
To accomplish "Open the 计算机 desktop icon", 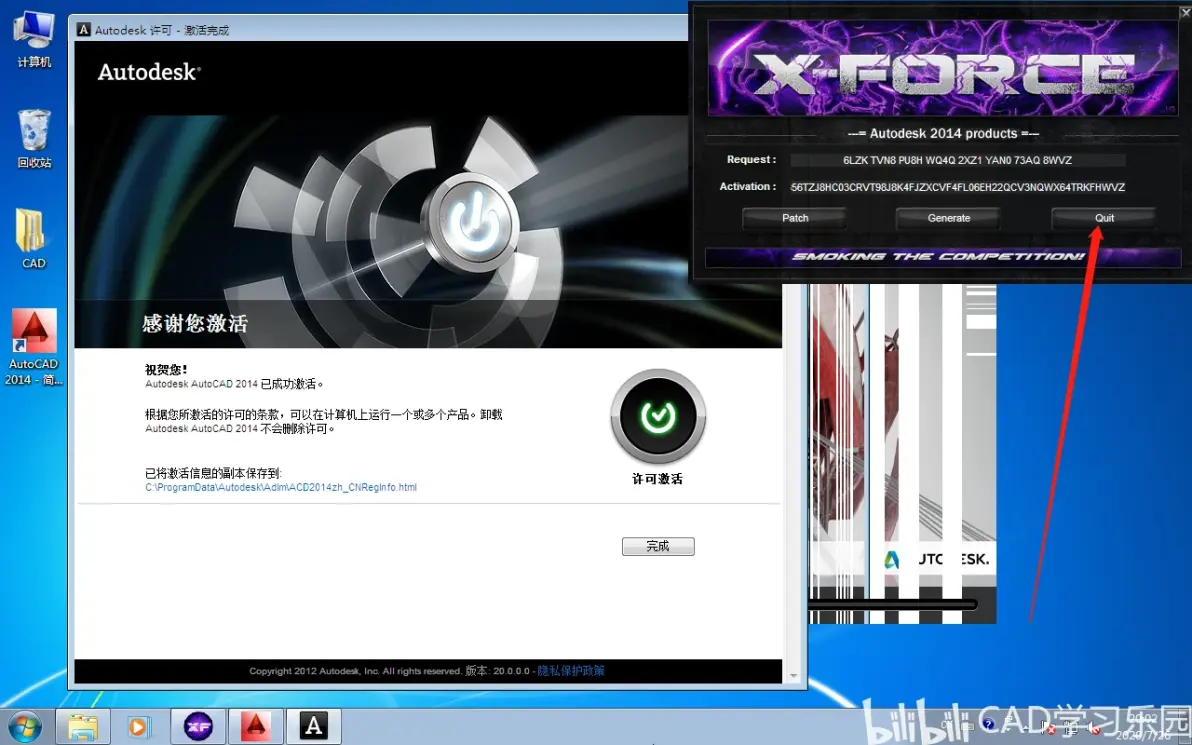I will click(33, 39).
